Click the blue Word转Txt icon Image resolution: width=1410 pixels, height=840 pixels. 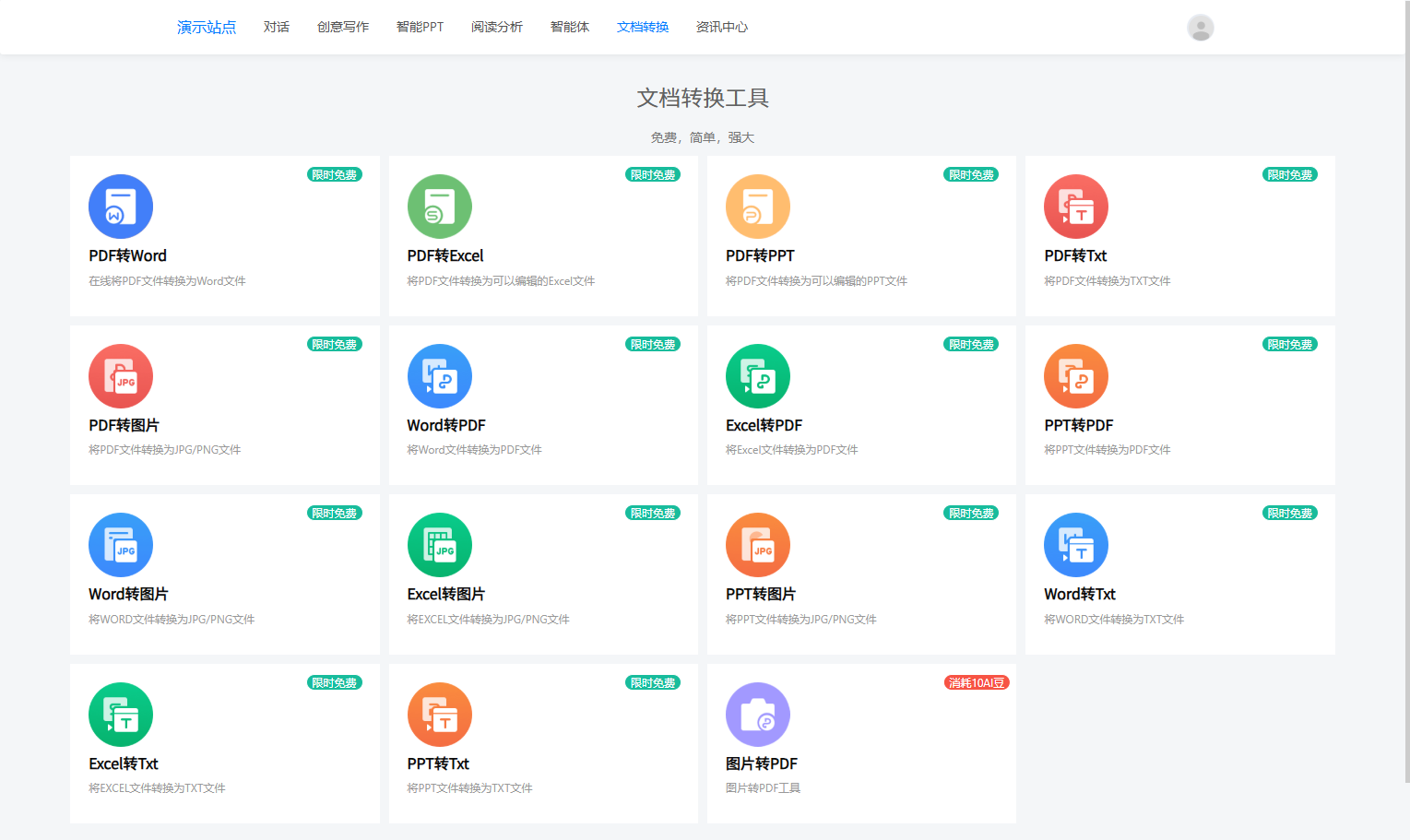(1076, 545)
